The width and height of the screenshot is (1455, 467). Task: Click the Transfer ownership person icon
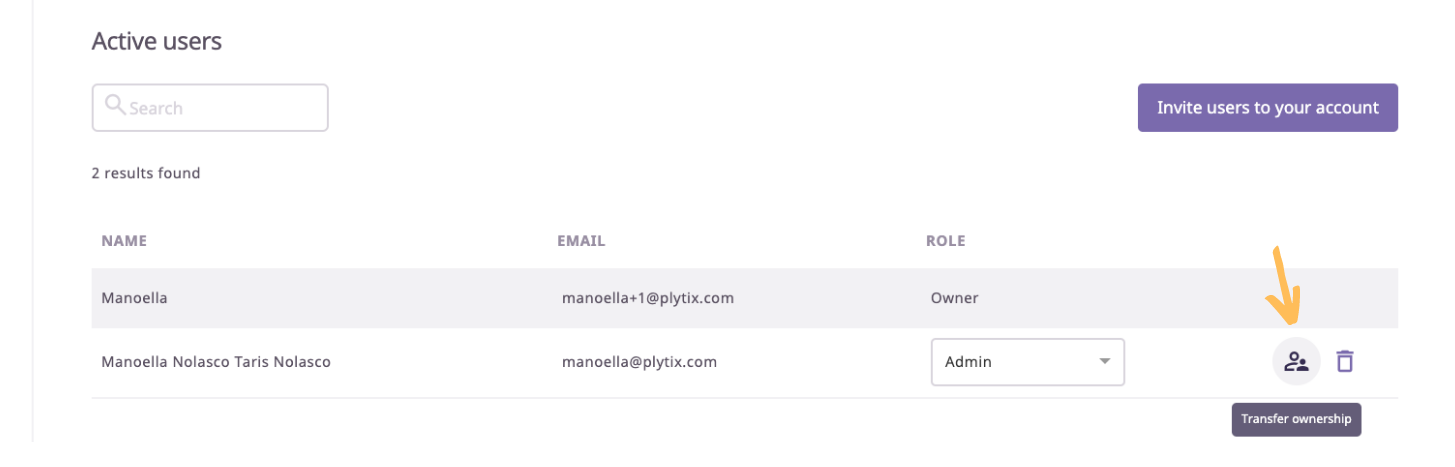[1296, 362]
